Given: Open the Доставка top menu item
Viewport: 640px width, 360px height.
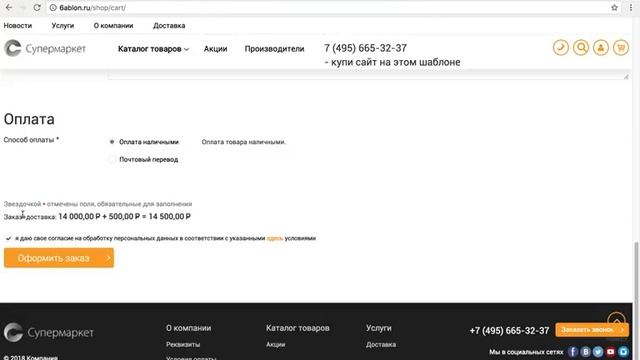Looking at the screenshot, I should point(169,25).
